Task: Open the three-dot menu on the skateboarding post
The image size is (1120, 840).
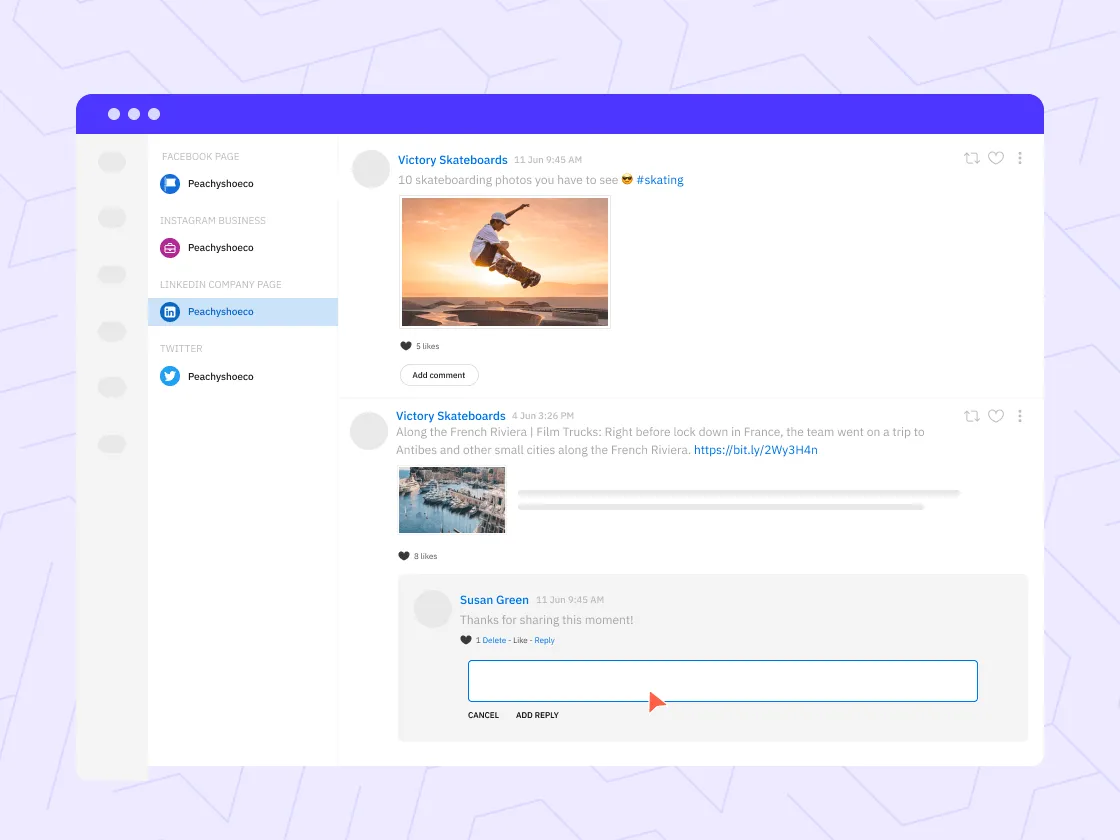Action: pyautogui.click(x=1020, y=158)
